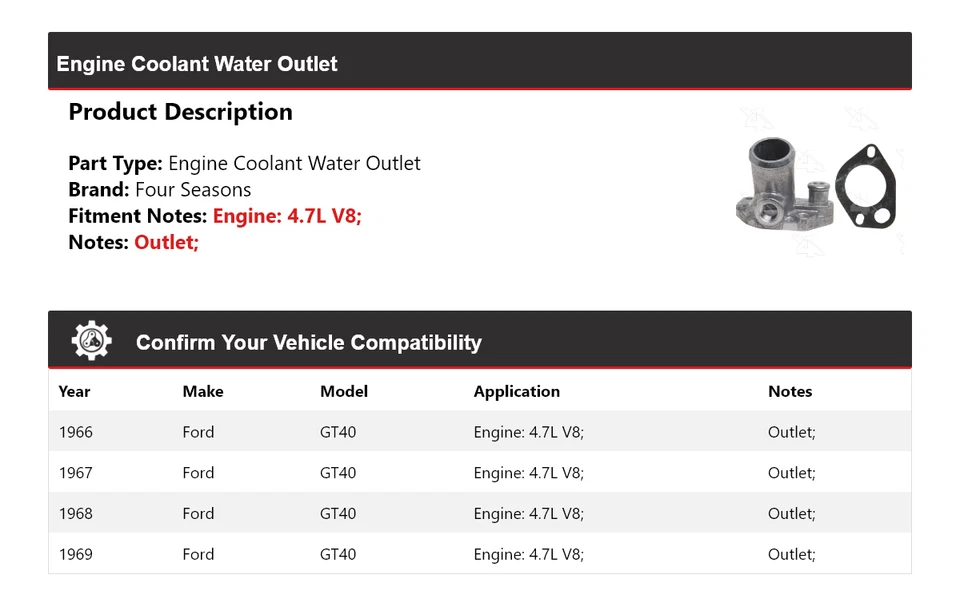This screenshot has height=606, width=960.
Task: Click the Confirm Your Vehicle Compatibility heading
Action: (308, 343)
